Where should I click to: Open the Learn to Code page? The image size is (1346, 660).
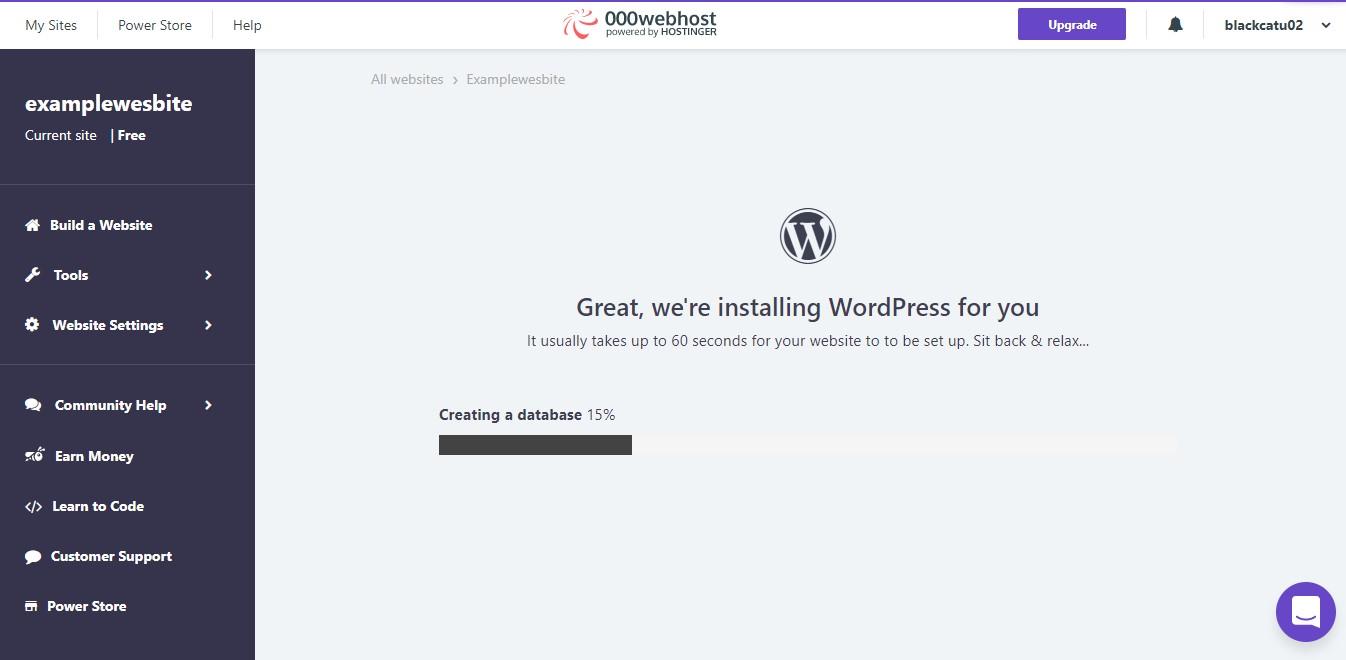pyautogui.click(x=98, y=506)
